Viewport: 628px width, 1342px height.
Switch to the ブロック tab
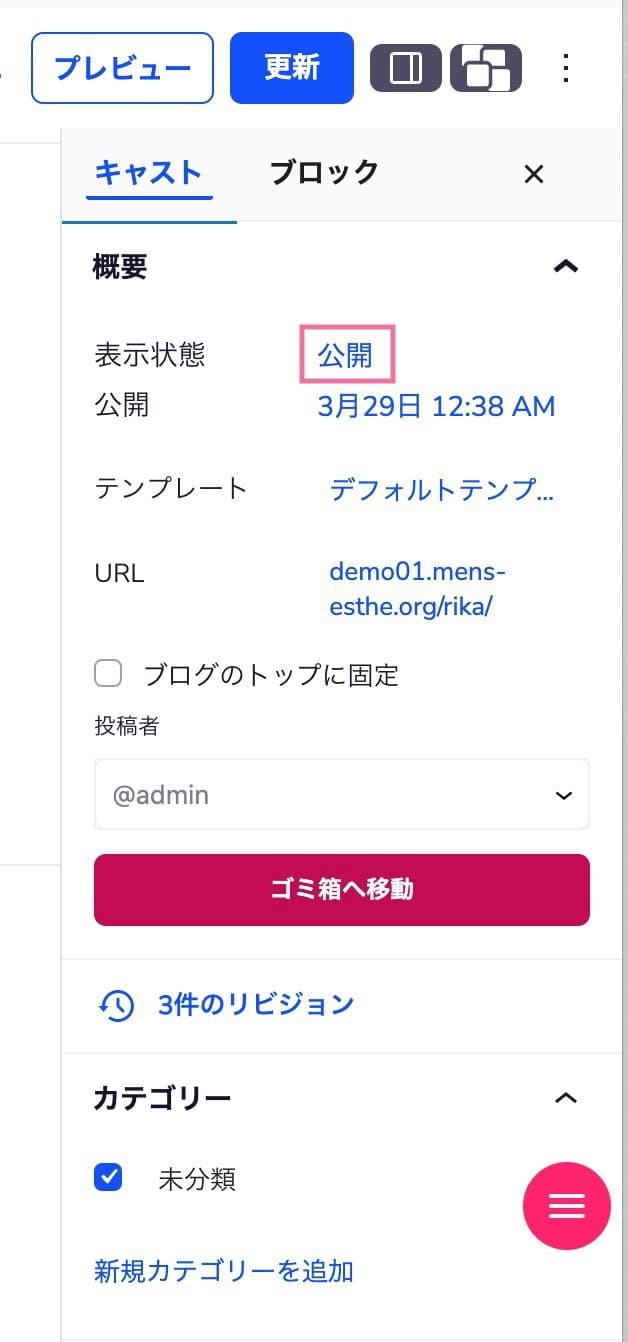[x=324, y=172]
